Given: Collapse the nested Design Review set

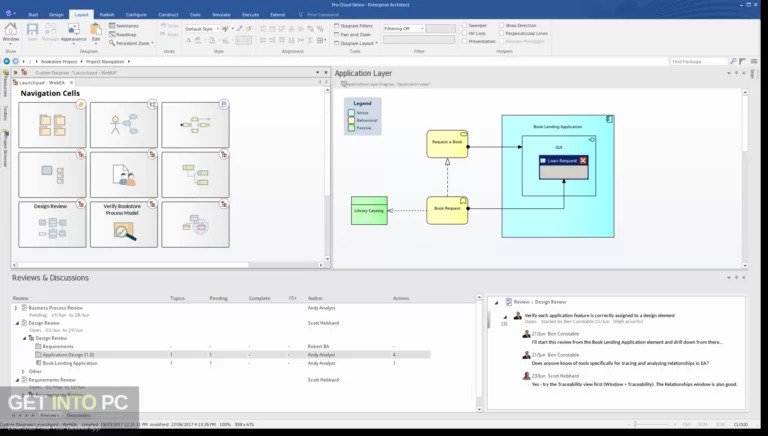Looking at the screenshot, I should pos(24,338).
